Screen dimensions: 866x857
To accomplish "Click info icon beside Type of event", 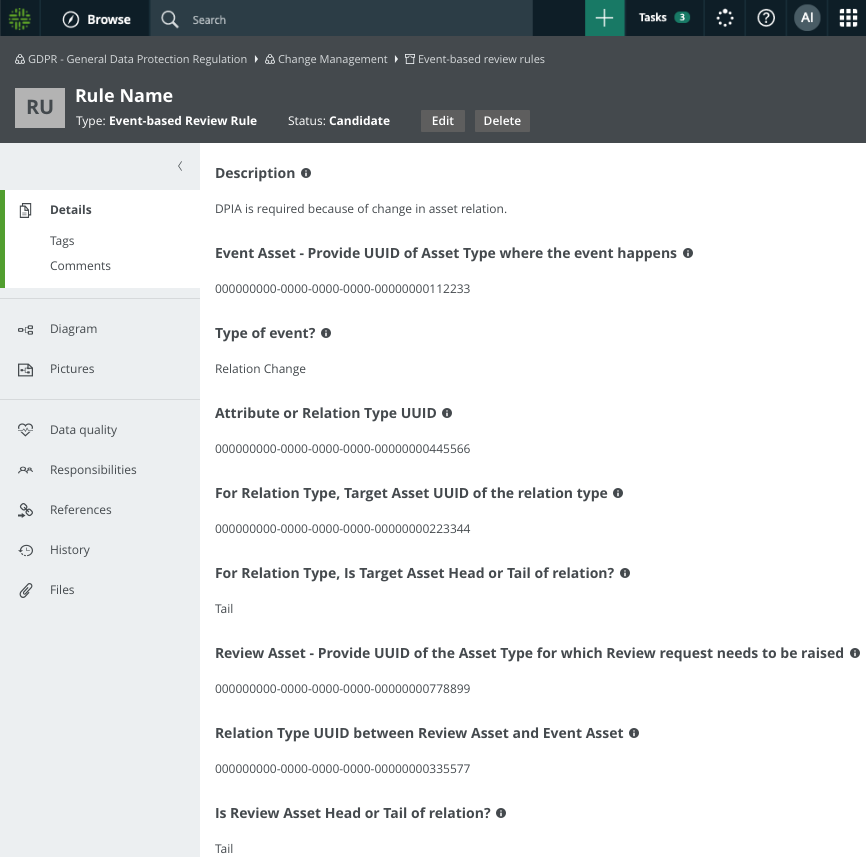I will click(326, 333).
